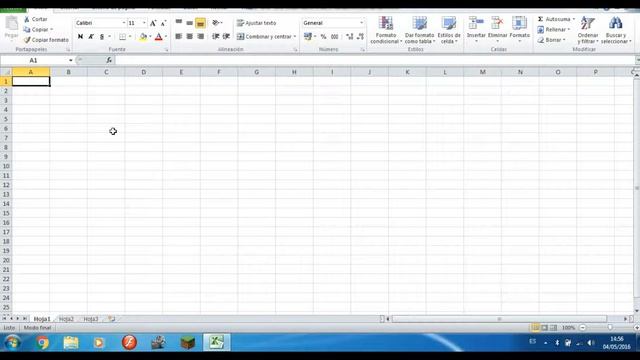Expand Combinar y centrar dropdown arrow
Image resolution: width=640 pixels, height=360 pixels.
295,37
